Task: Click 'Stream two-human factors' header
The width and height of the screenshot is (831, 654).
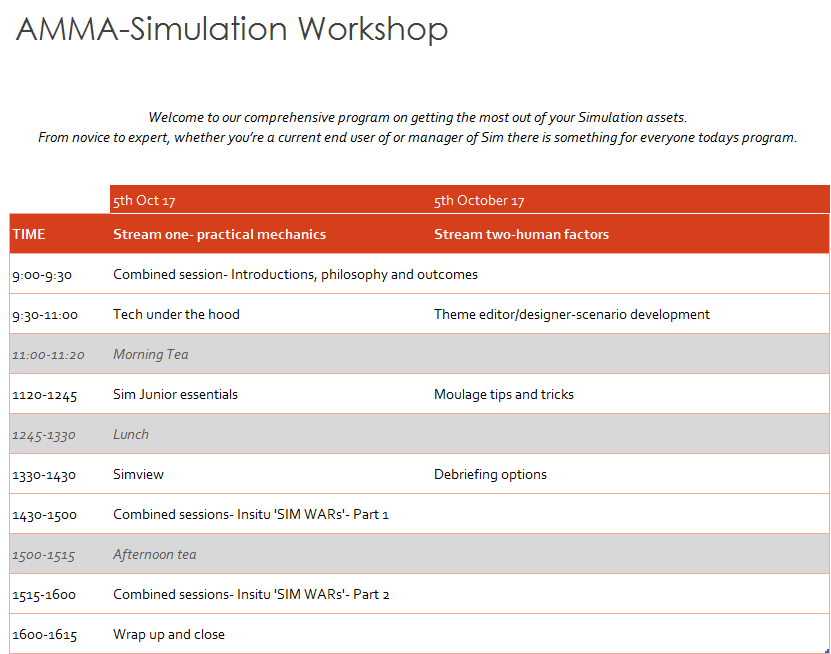Action: click(x=521, y=234)
